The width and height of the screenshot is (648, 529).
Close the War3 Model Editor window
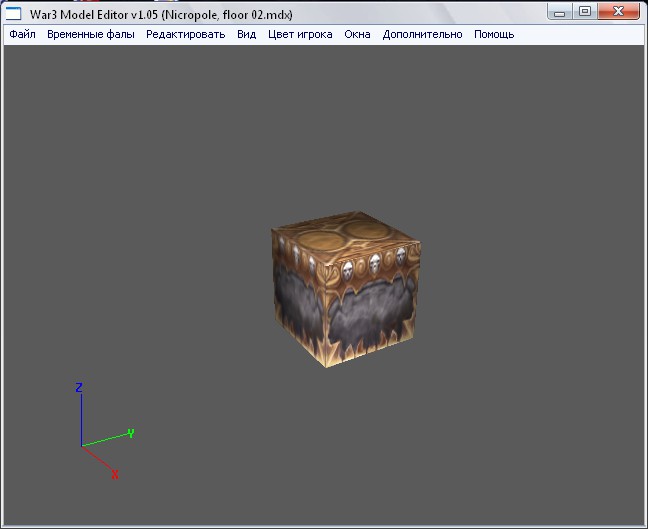[x=618, y=12]
